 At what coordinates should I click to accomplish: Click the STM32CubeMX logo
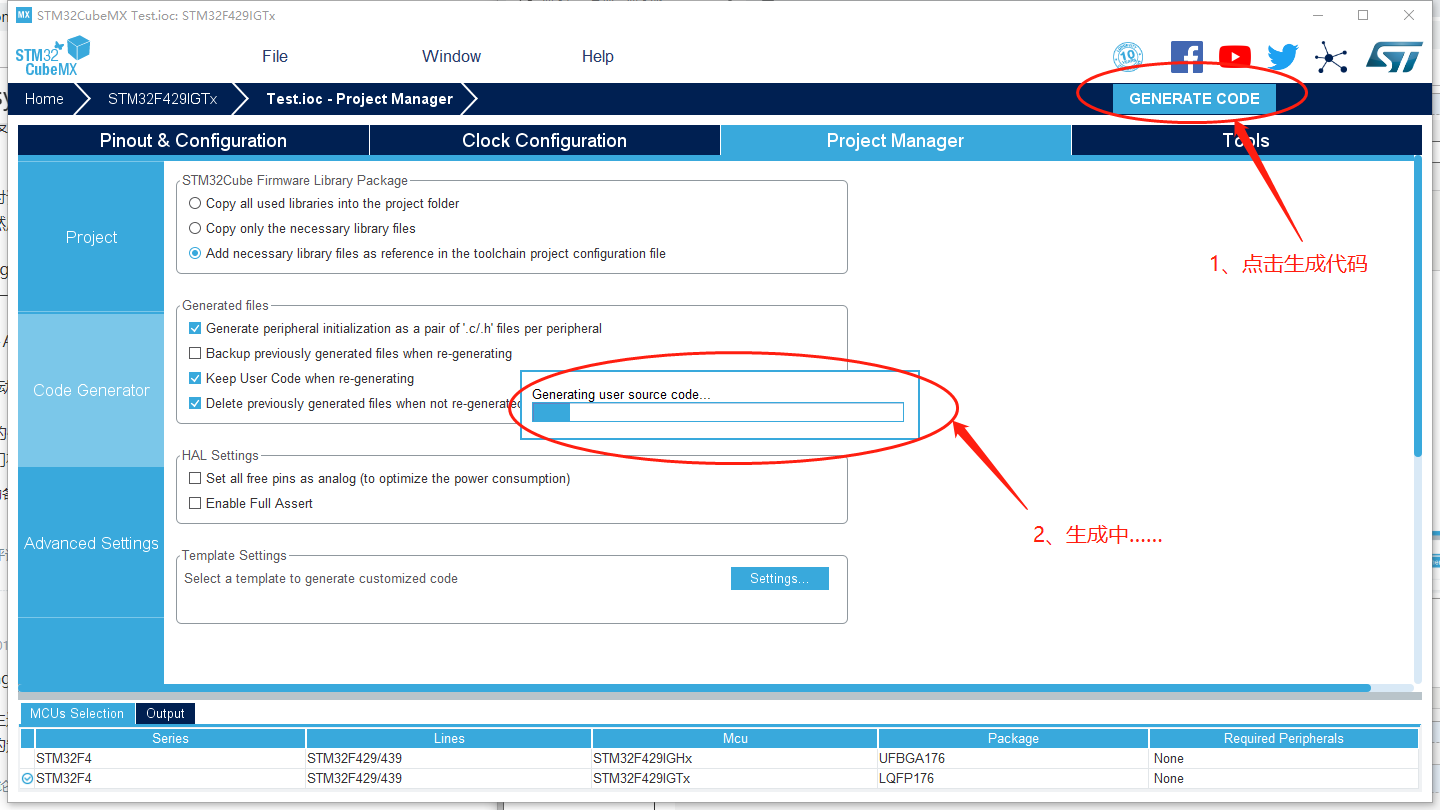(x=52, y=56)
